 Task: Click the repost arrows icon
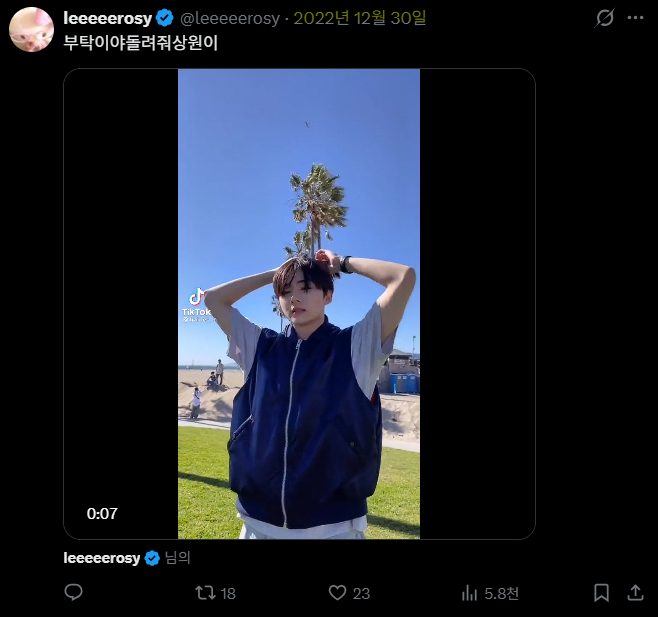[205, 593]
